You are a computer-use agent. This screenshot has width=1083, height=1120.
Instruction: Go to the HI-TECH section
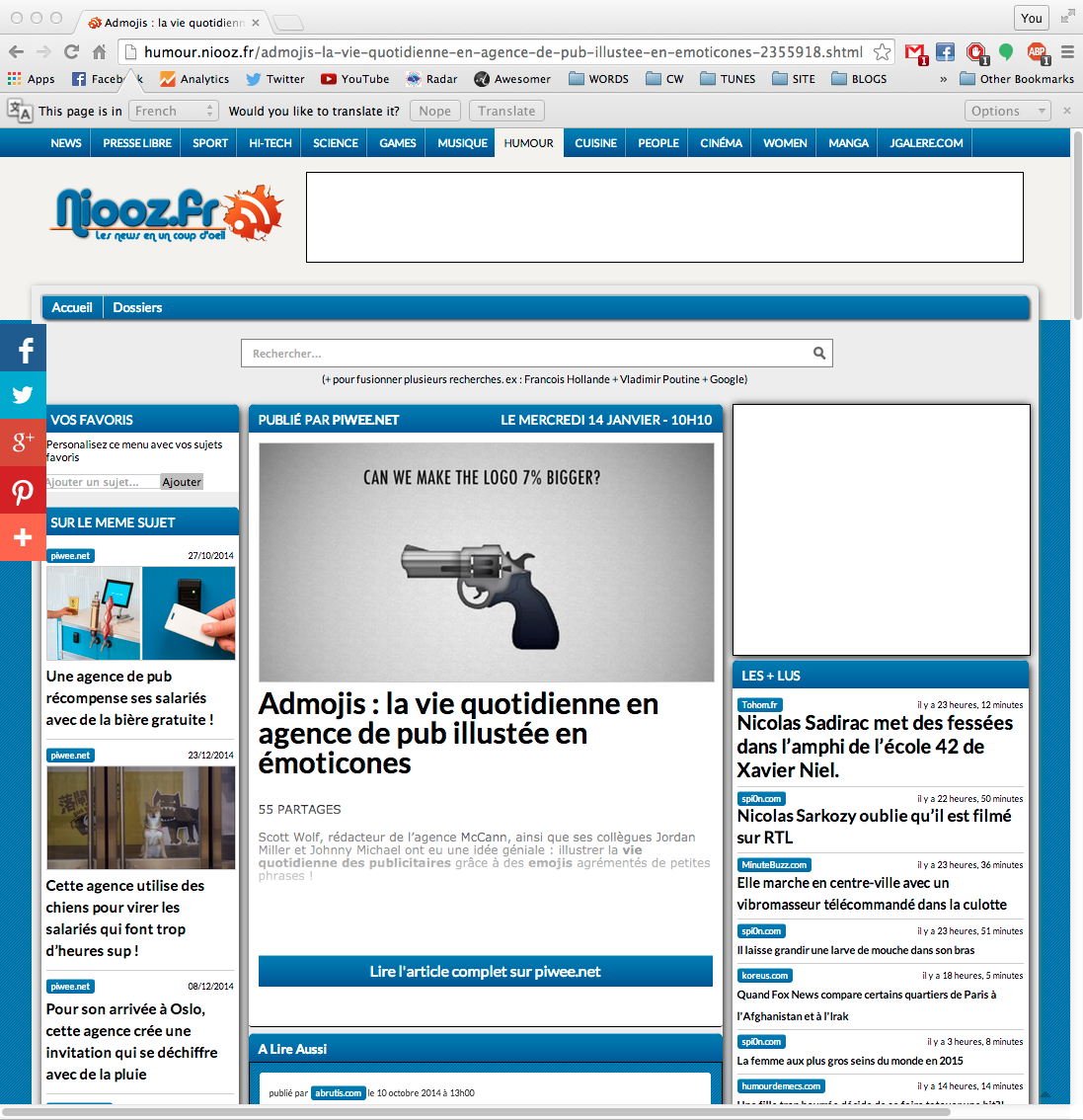click(270, 143)
